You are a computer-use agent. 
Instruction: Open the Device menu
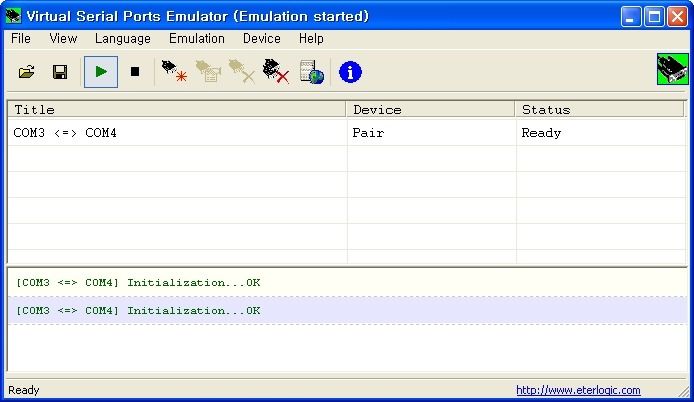pos(262,39)
